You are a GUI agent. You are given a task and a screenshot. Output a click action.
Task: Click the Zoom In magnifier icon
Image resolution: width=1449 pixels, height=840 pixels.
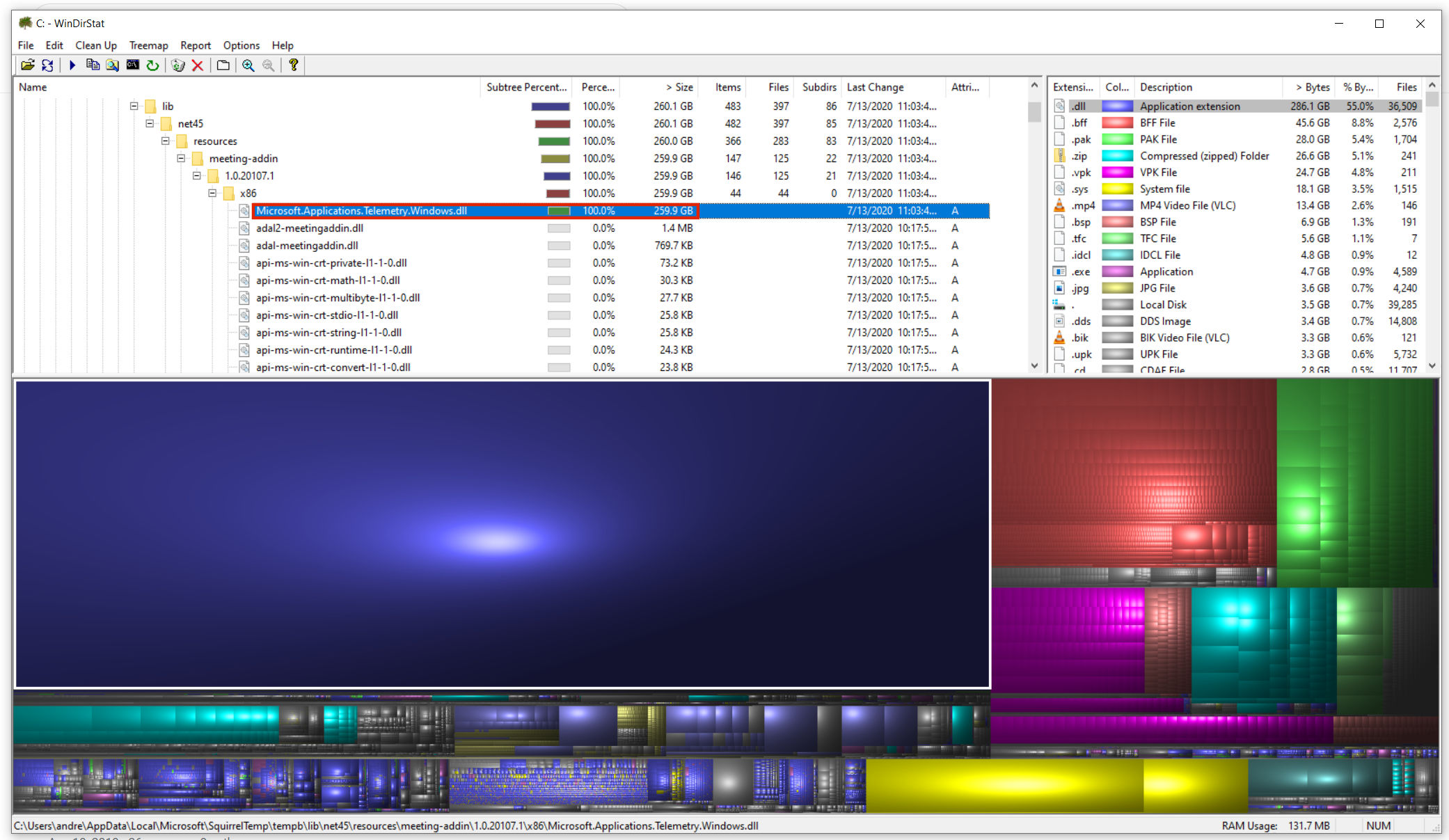[248, 65]
